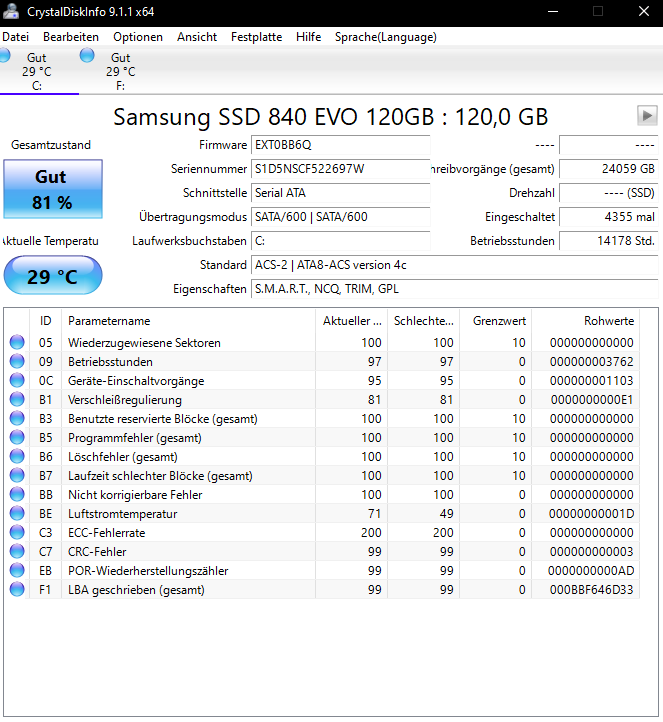Select the Verschleißregulierung parameter name
Screen dimensions: 663x722
125,400
